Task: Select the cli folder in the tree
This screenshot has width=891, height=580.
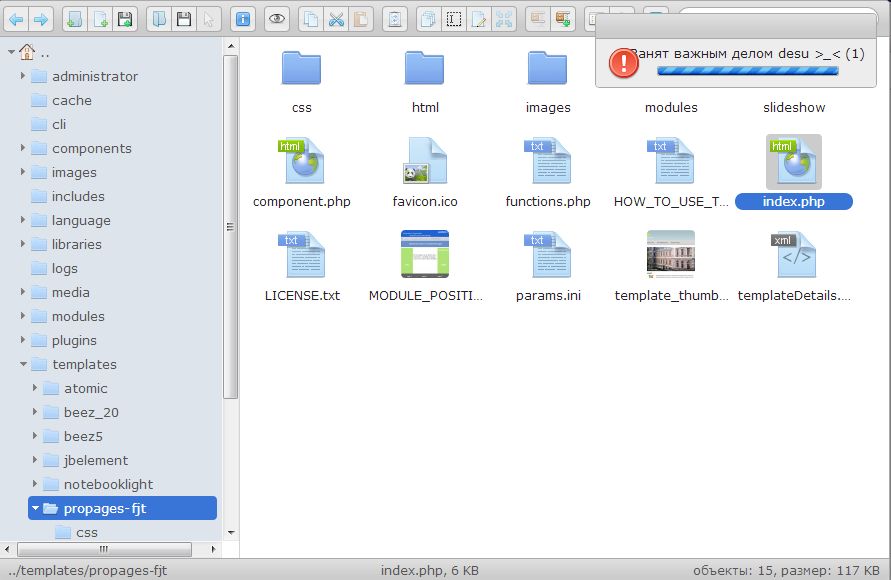Action: click(48, 124)
